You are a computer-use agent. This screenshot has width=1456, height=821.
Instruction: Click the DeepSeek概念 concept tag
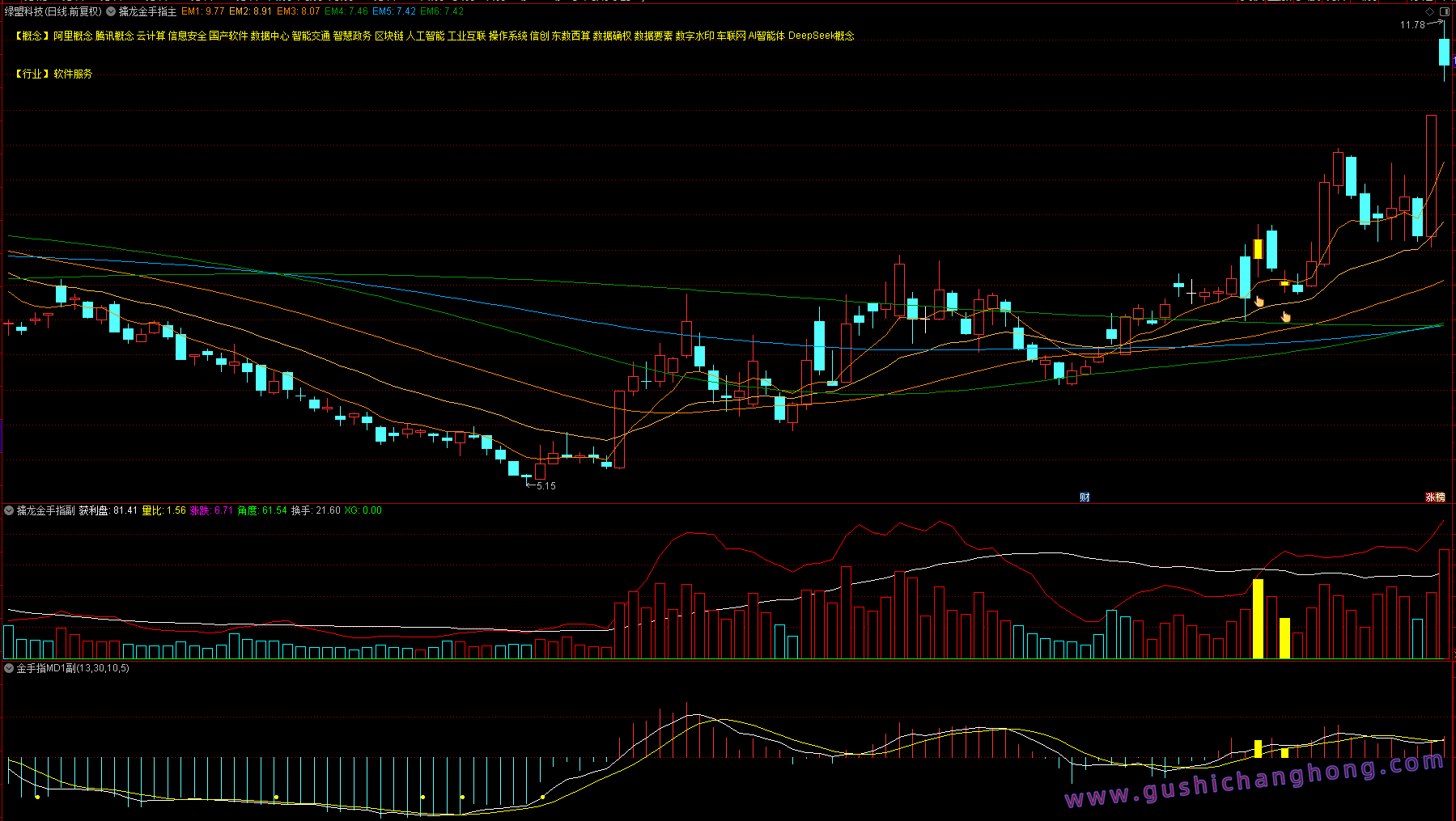tap(821, 36)
